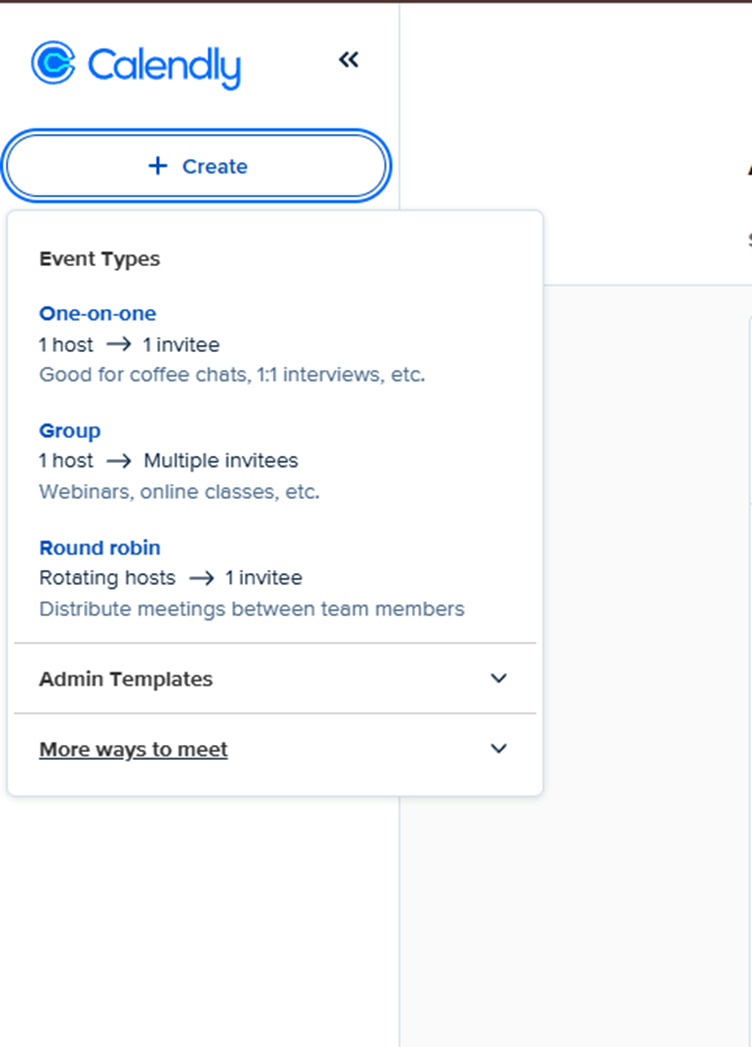Click the Event Types heading
This screenshot has width=752, height=1047.
(x=99, y=259)
